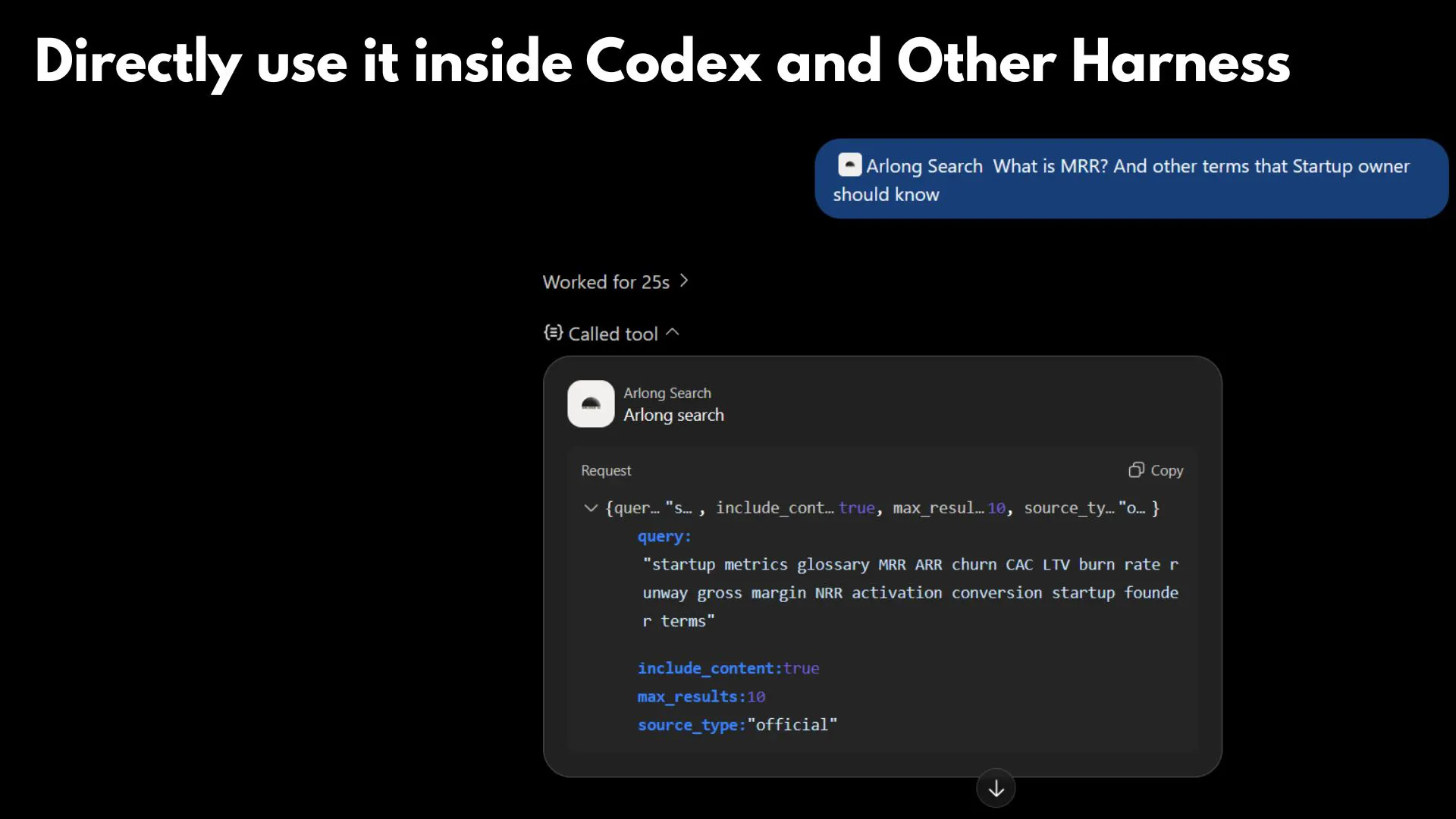This screenshot has width=1456, height=819.
Task: Expand the 'Worked for 25s' details
Action: (616, 282)
